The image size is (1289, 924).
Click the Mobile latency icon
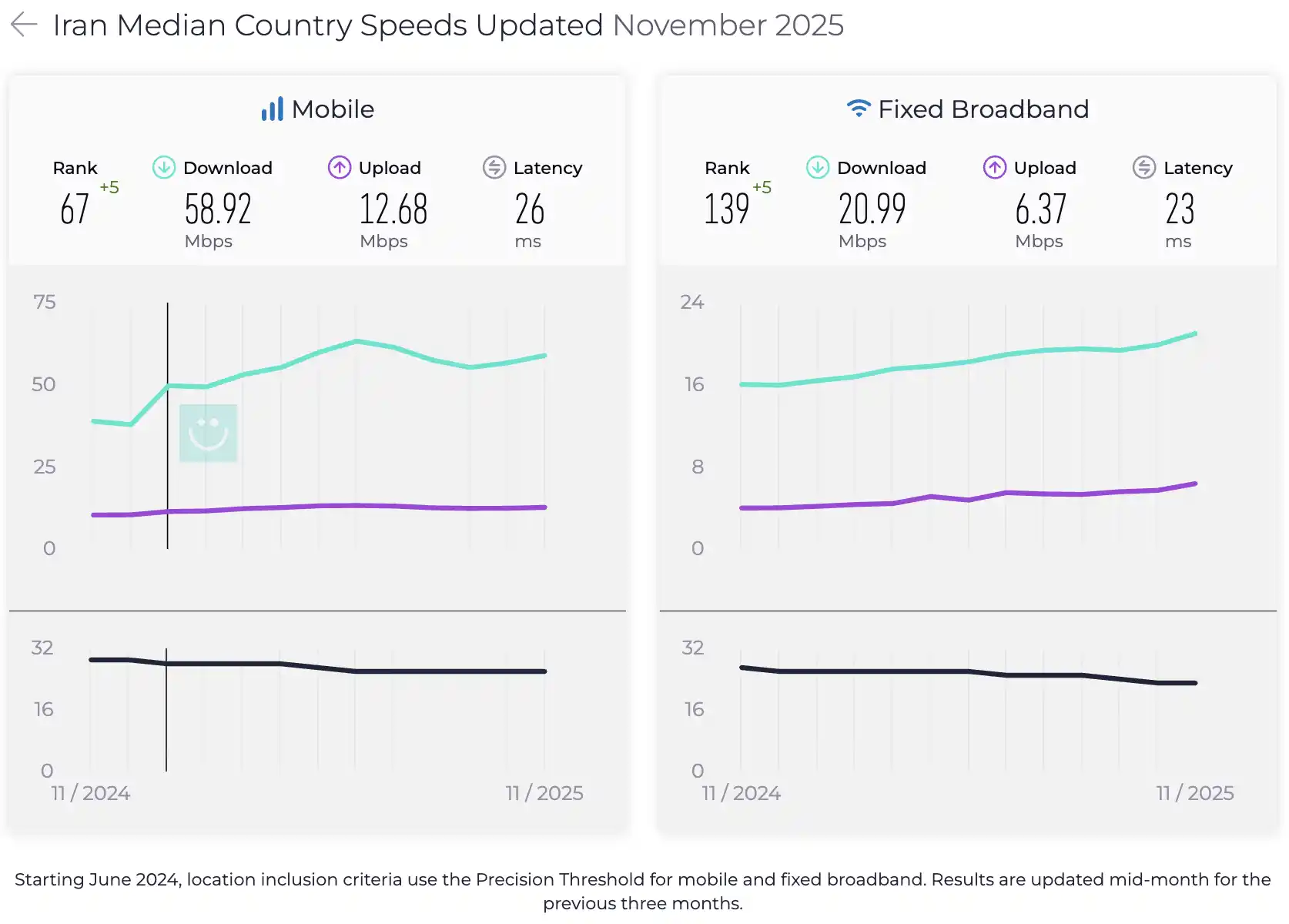494,167
